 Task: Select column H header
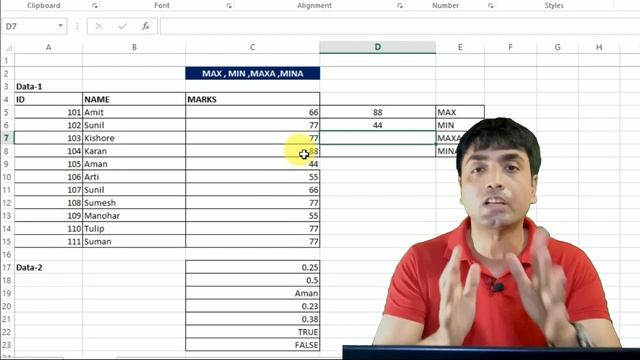point(599,47)
